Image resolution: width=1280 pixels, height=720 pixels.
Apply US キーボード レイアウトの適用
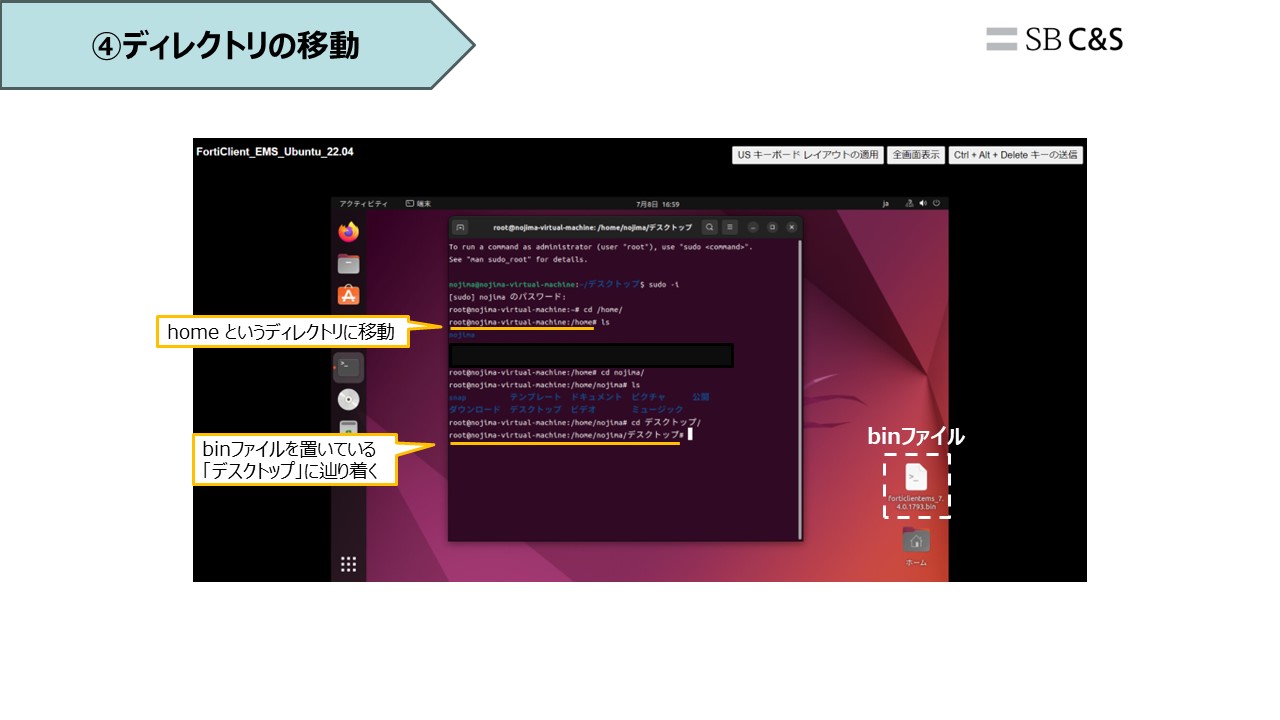coord(807,155)
